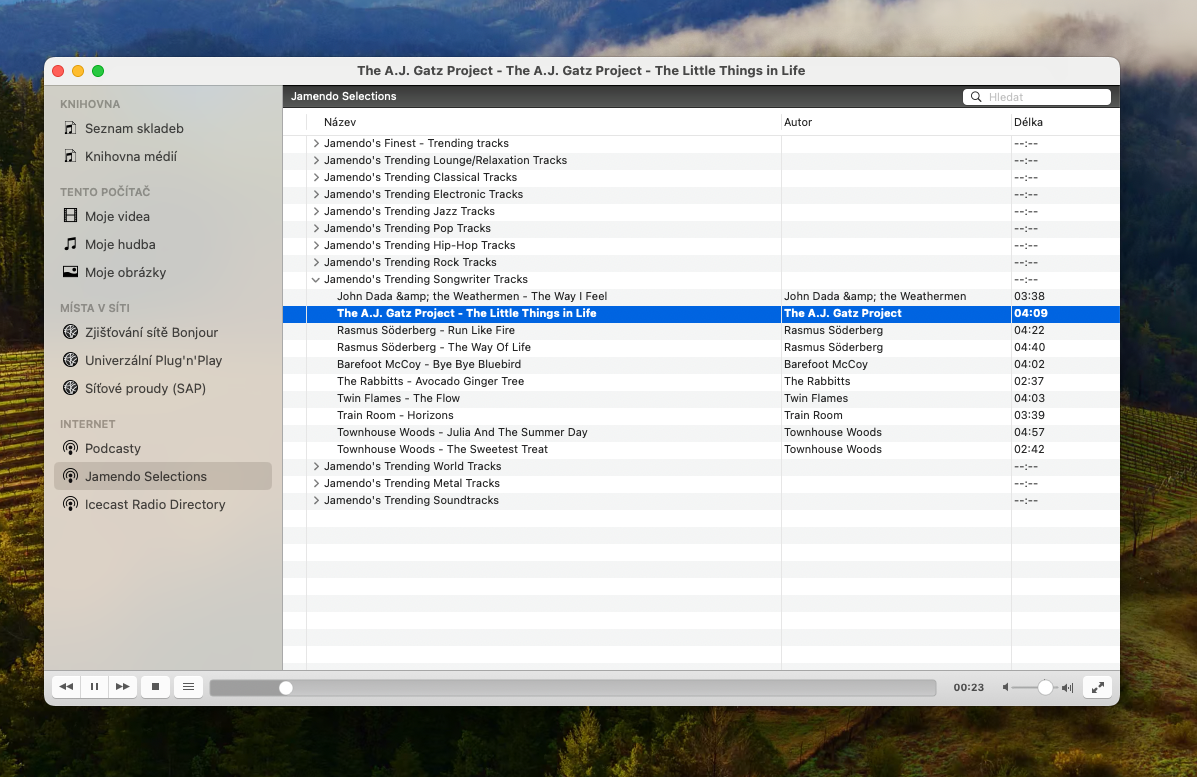Viewport: 1197px width, 777px height.
Task: Select Rasmus Söderberg - The Way Of Life
Action: pyautogui.click(x=434, y=347)
